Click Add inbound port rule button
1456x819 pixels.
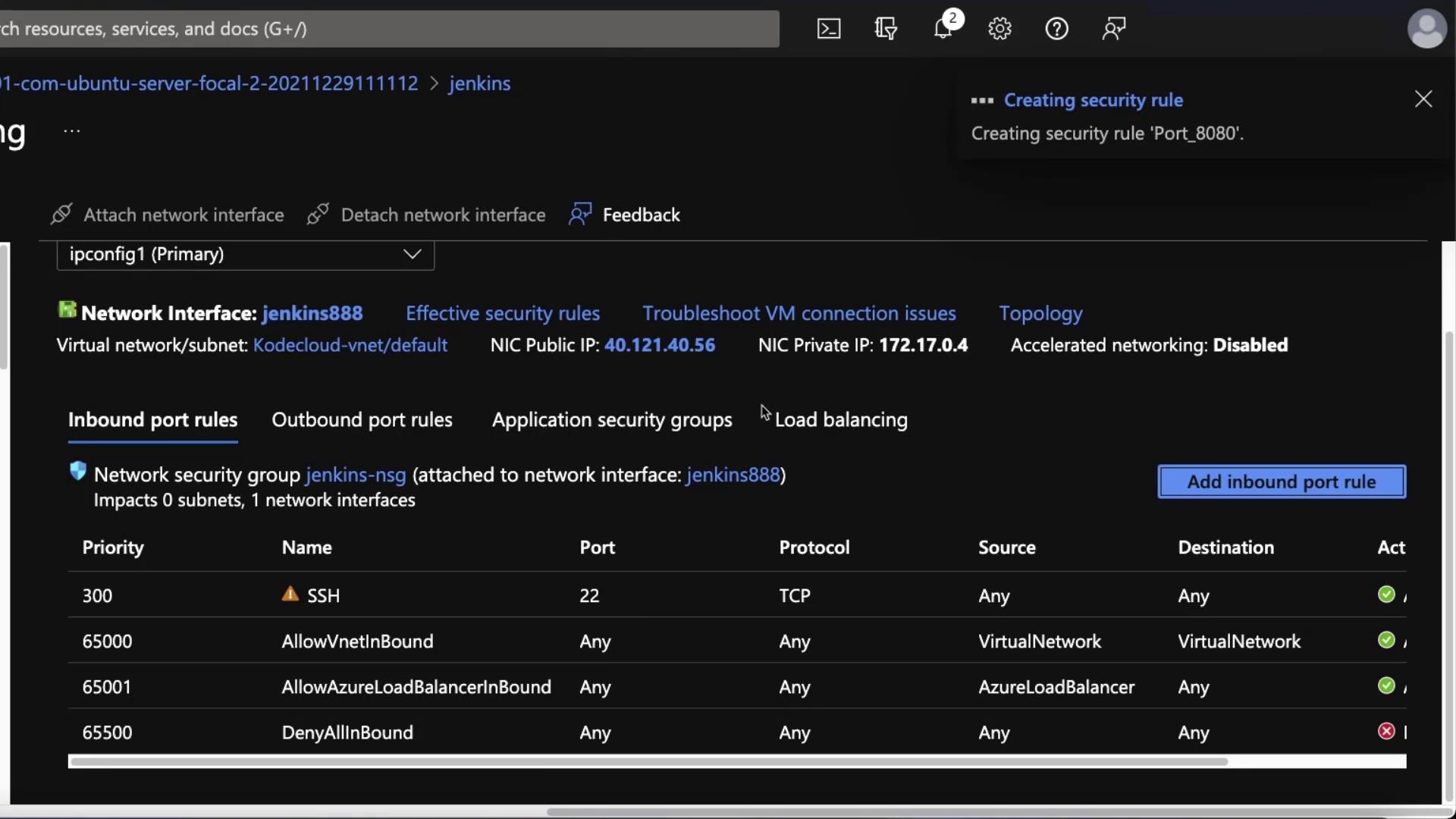[1281, 482]
